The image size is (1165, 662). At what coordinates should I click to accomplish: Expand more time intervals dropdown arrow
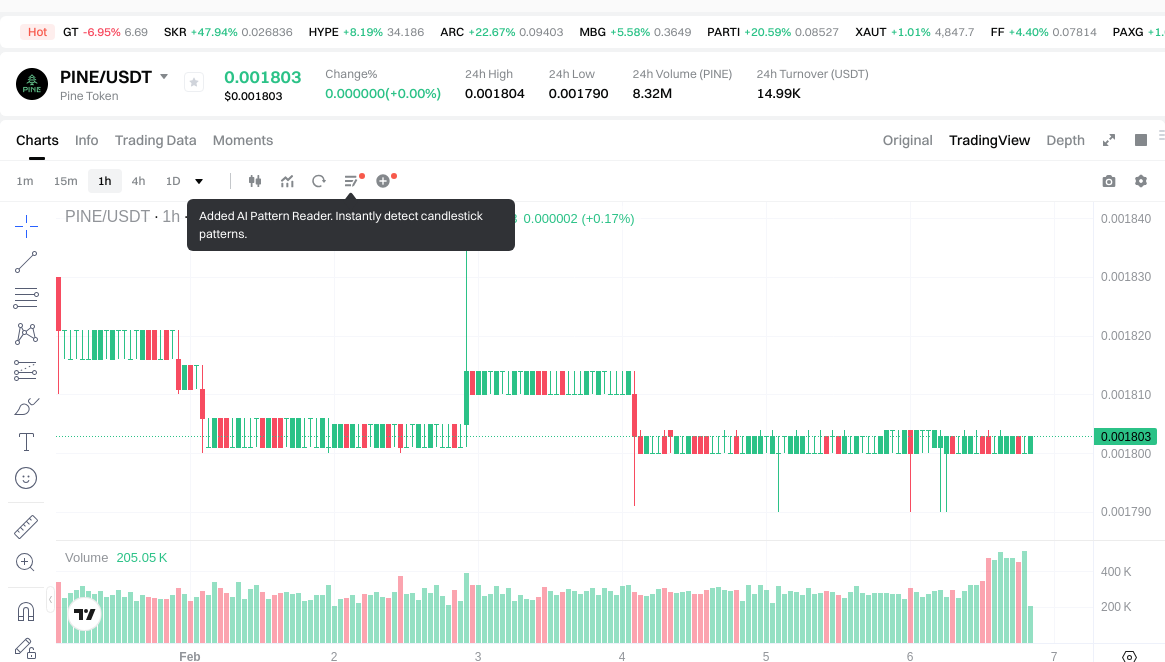click(199, 181)
